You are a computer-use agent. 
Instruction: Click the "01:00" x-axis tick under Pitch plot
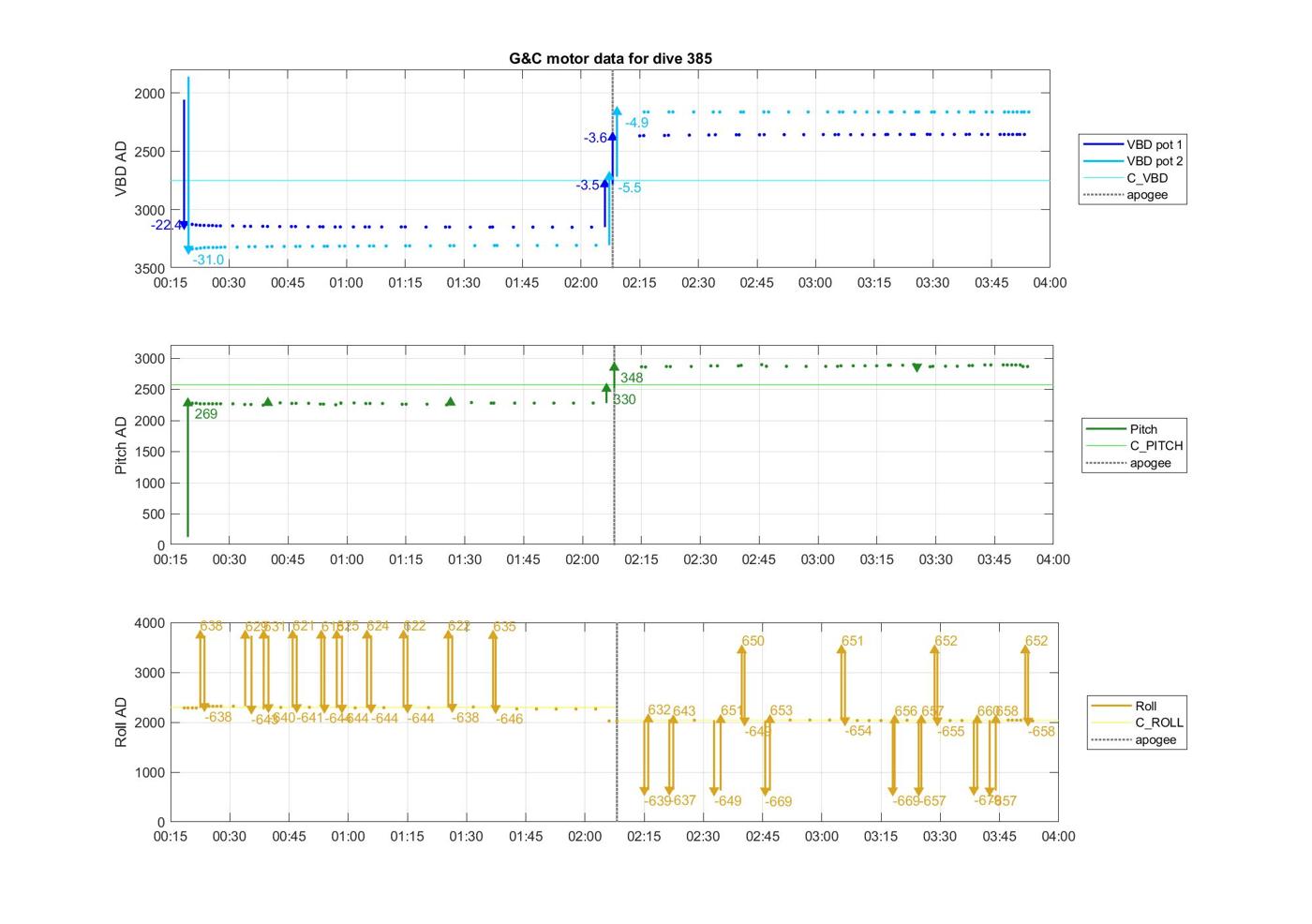pyautogui.click(x=347, y=559)
